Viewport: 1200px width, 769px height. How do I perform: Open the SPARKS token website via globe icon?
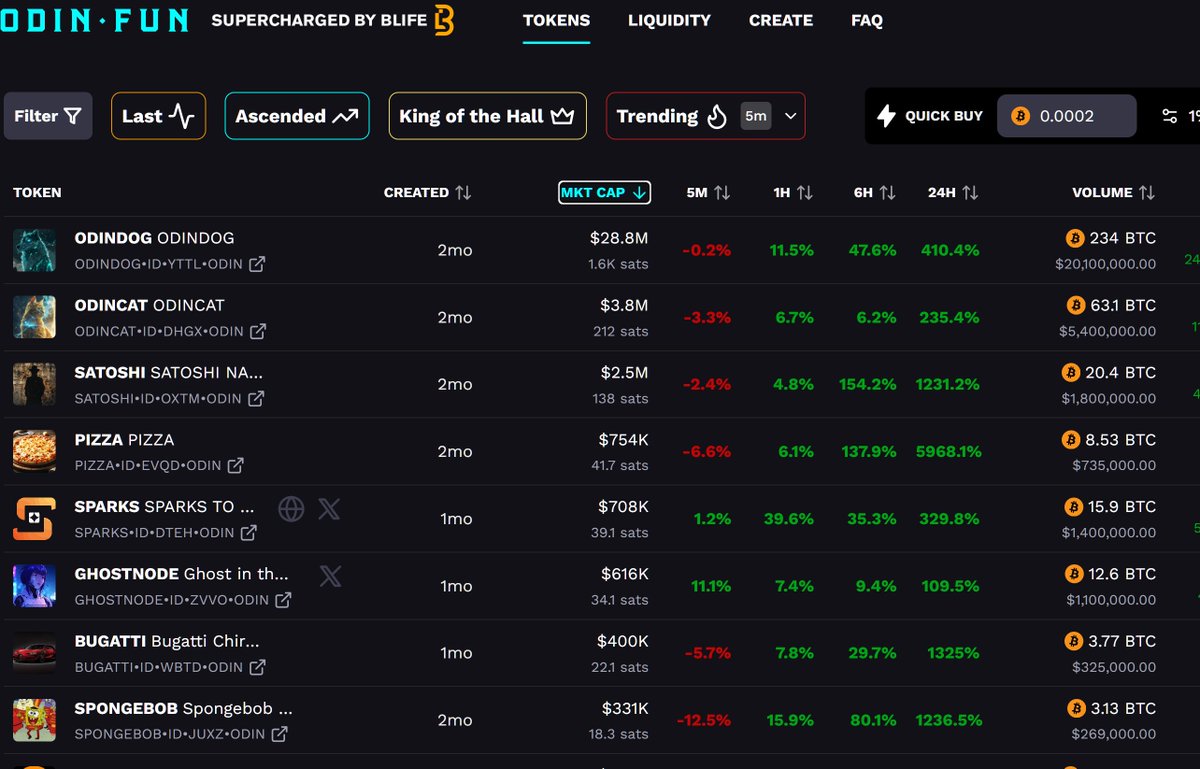291,509
